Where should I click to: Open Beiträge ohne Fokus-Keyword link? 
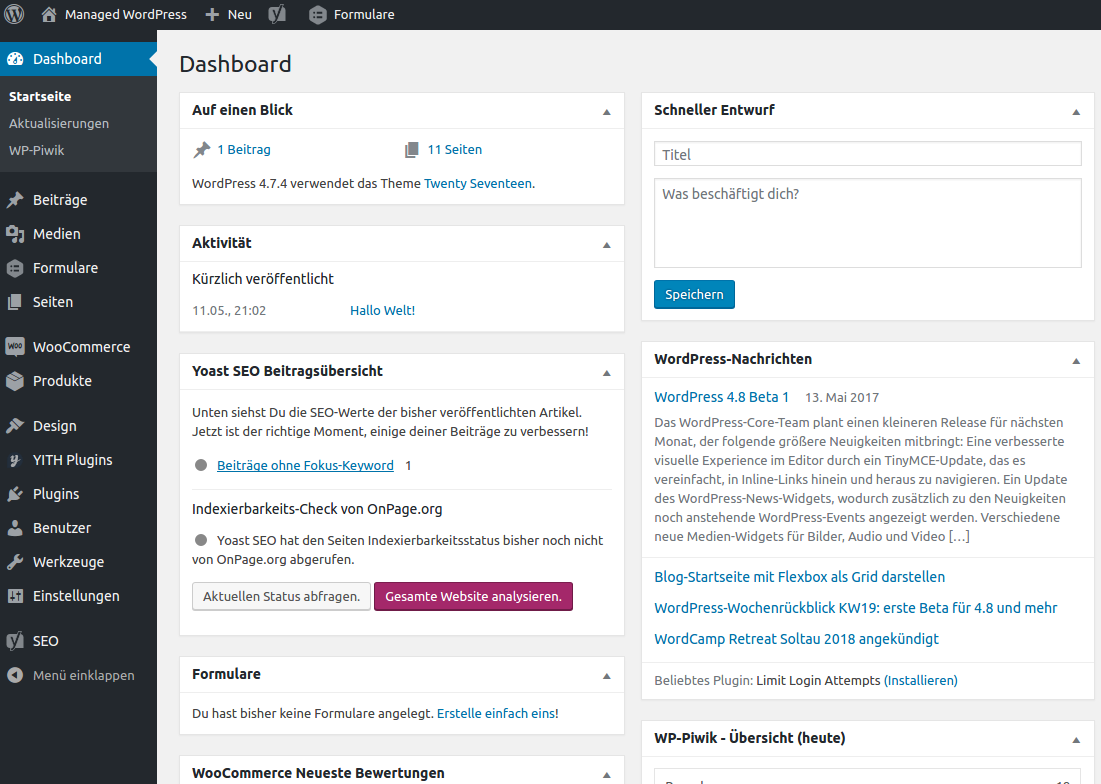click(x=305, y=465)
